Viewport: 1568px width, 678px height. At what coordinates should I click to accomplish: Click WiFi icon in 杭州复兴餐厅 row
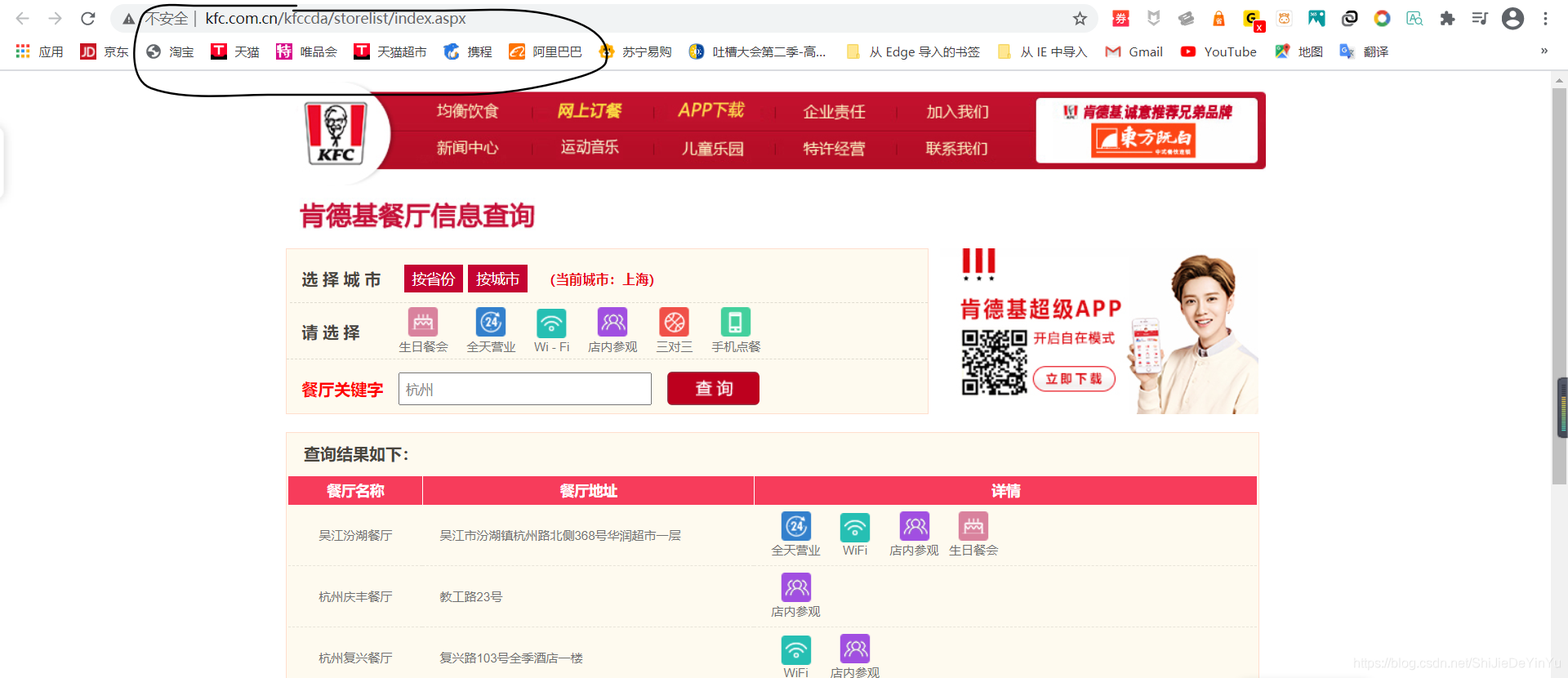pos(795,649)
